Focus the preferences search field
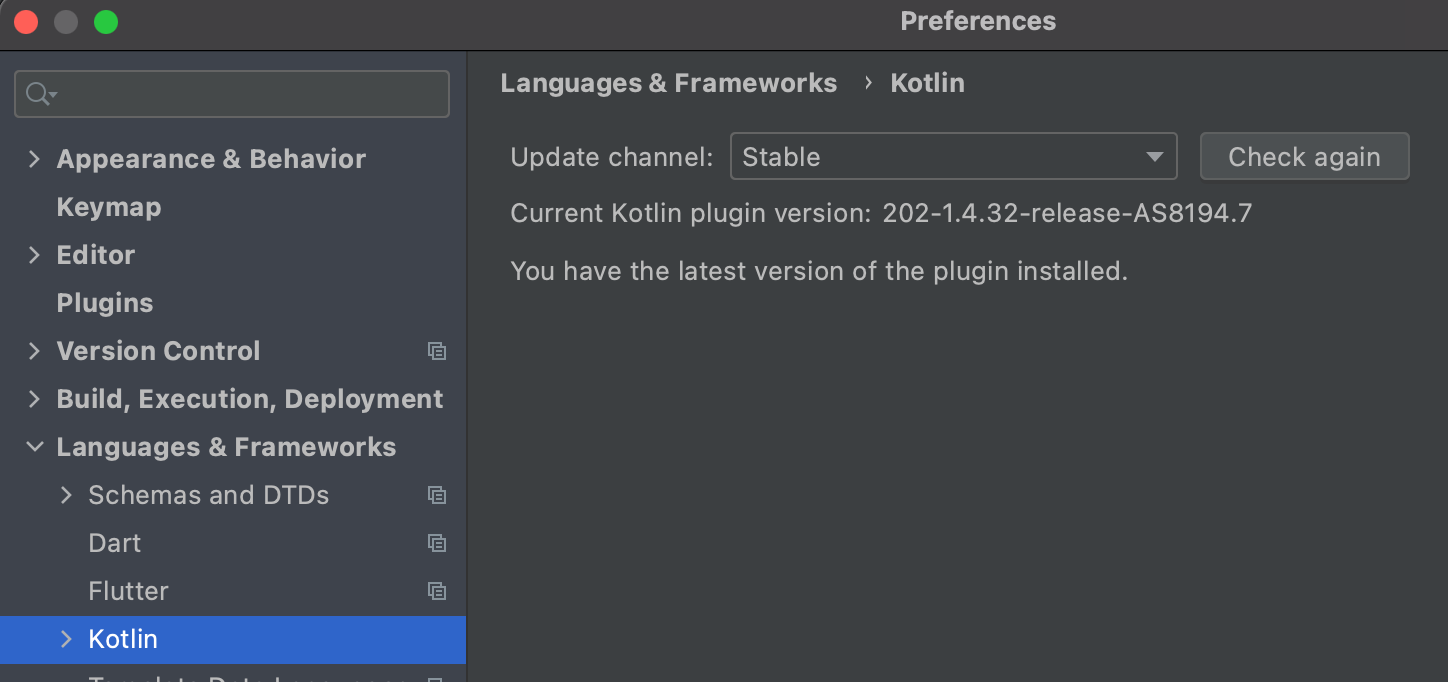The height and width of the screenshot is (682, 1448). pos(232,94)
